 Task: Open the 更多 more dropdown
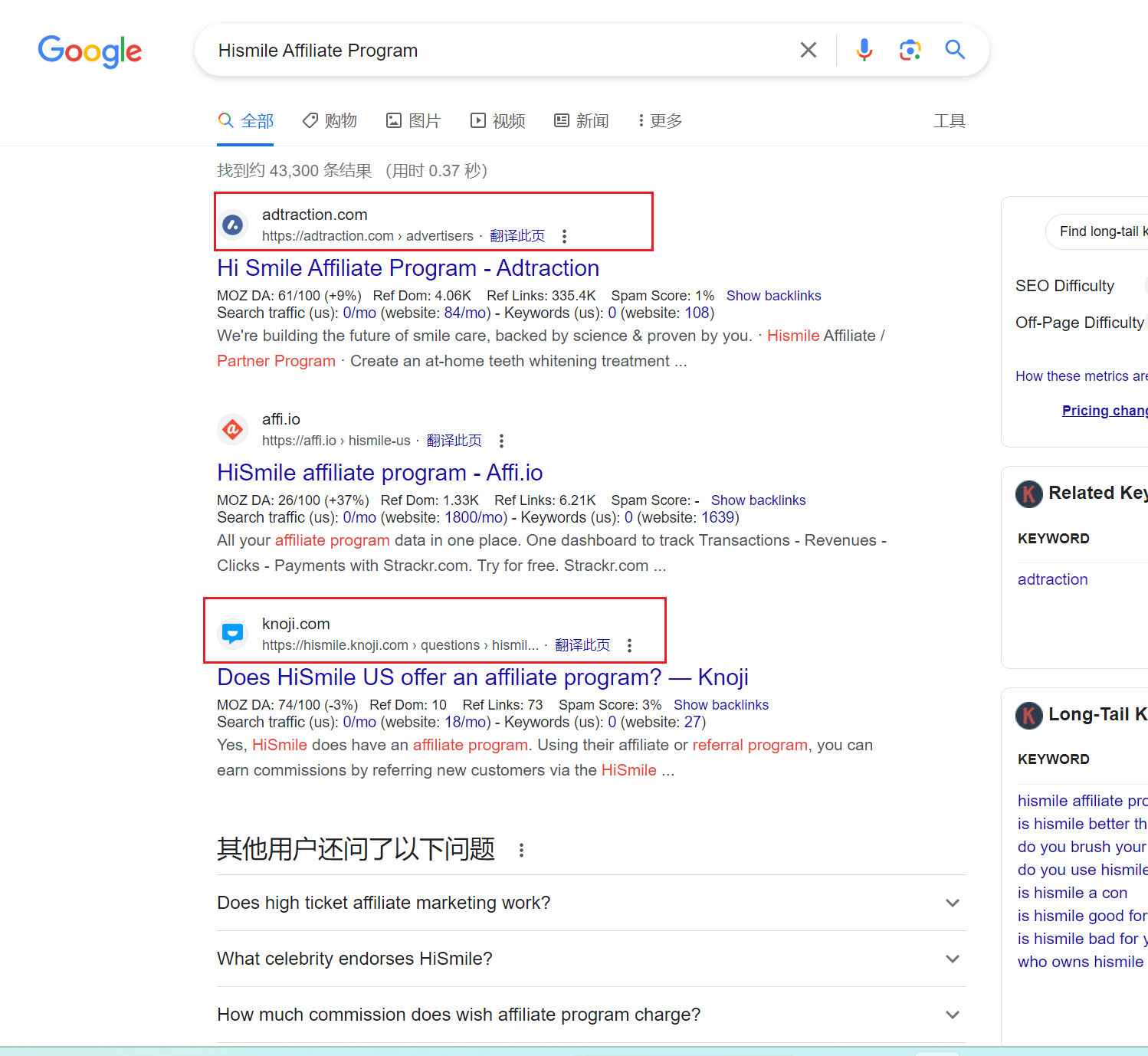(660, 121)
